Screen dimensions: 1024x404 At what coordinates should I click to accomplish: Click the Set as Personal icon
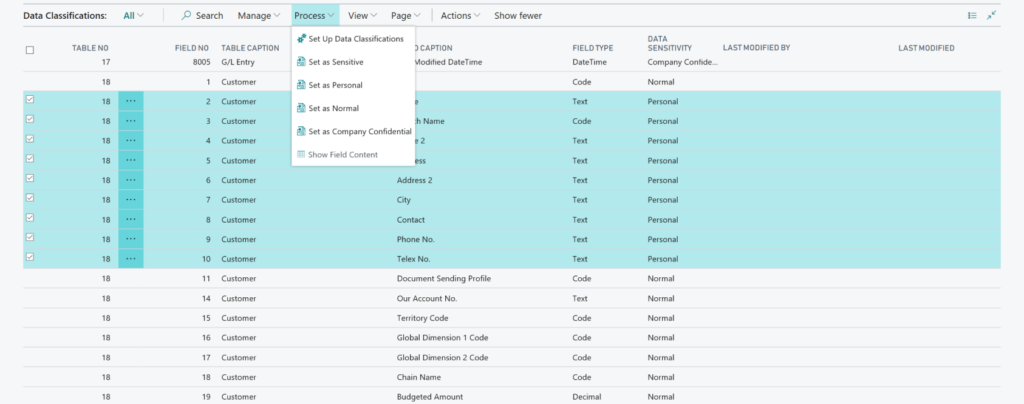pos(301,85)
